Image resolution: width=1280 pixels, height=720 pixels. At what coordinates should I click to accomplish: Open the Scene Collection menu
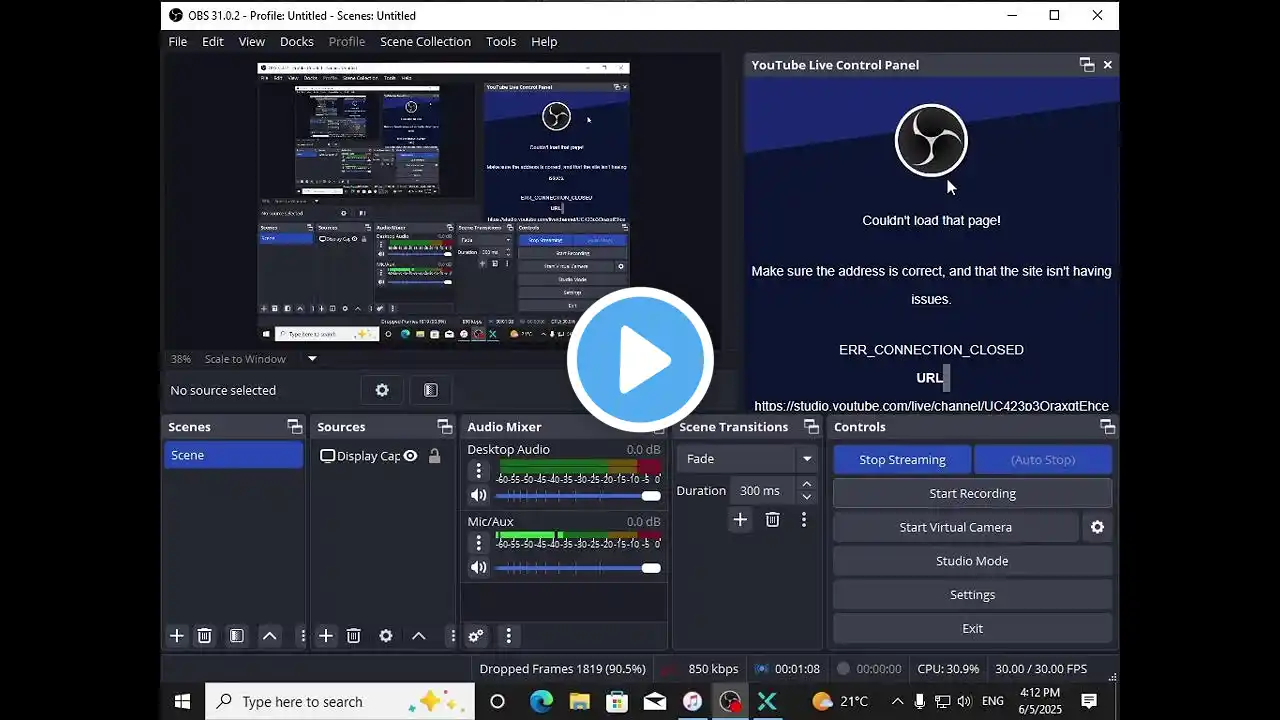click(425, 41)
